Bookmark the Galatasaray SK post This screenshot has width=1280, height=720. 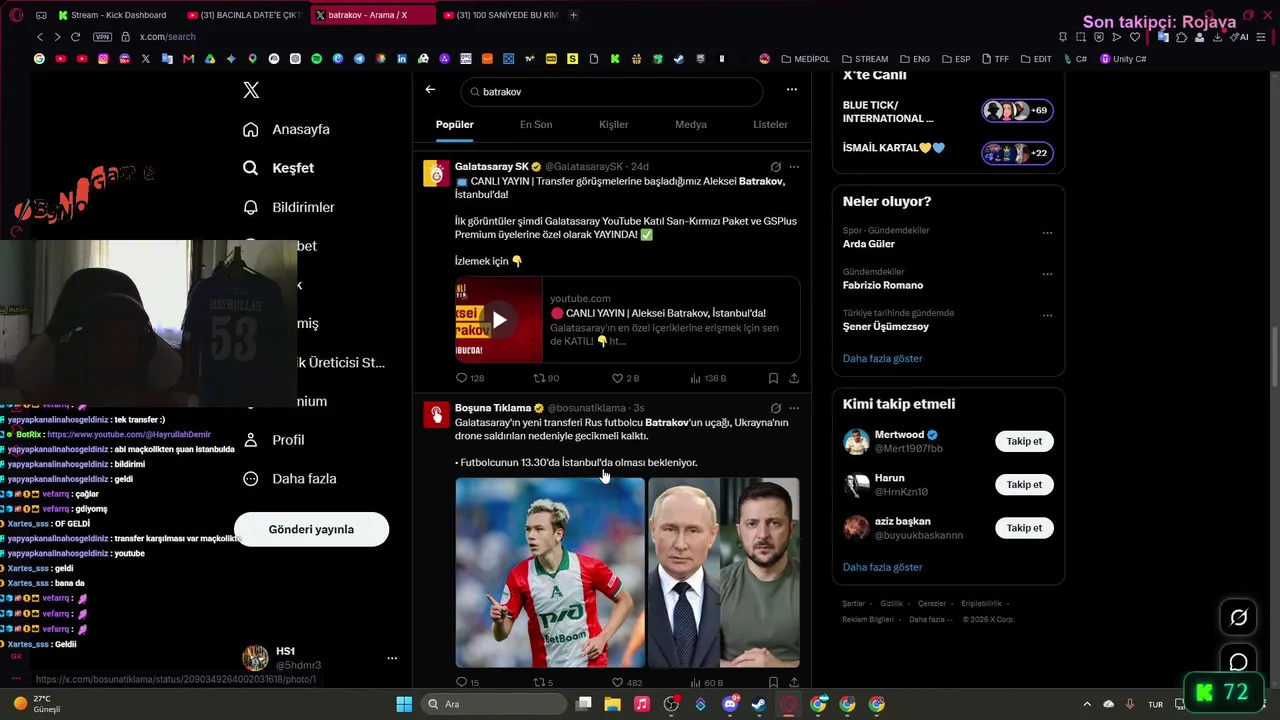tap(773, 378)
